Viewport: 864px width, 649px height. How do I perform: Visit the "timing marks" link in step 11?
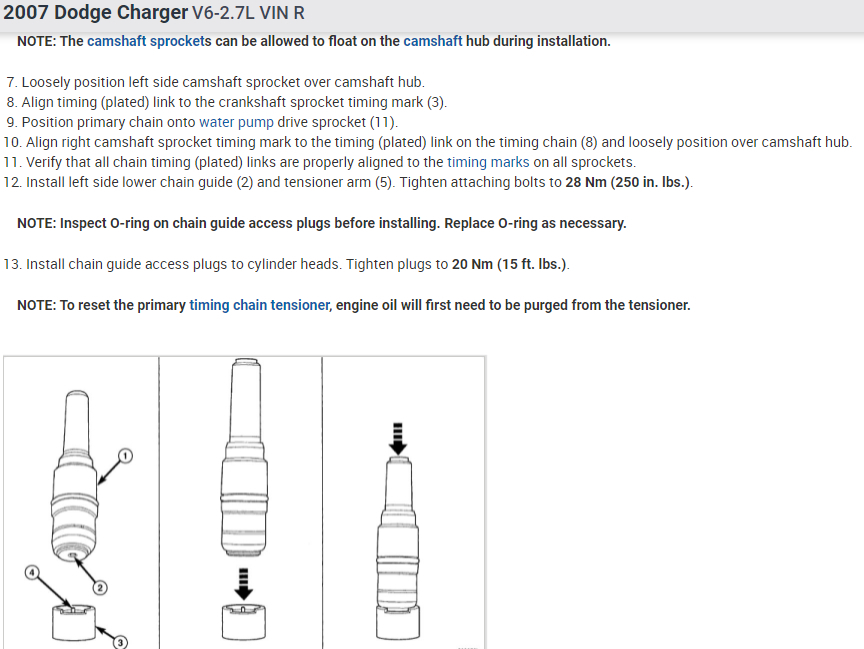tap(488, 162)
